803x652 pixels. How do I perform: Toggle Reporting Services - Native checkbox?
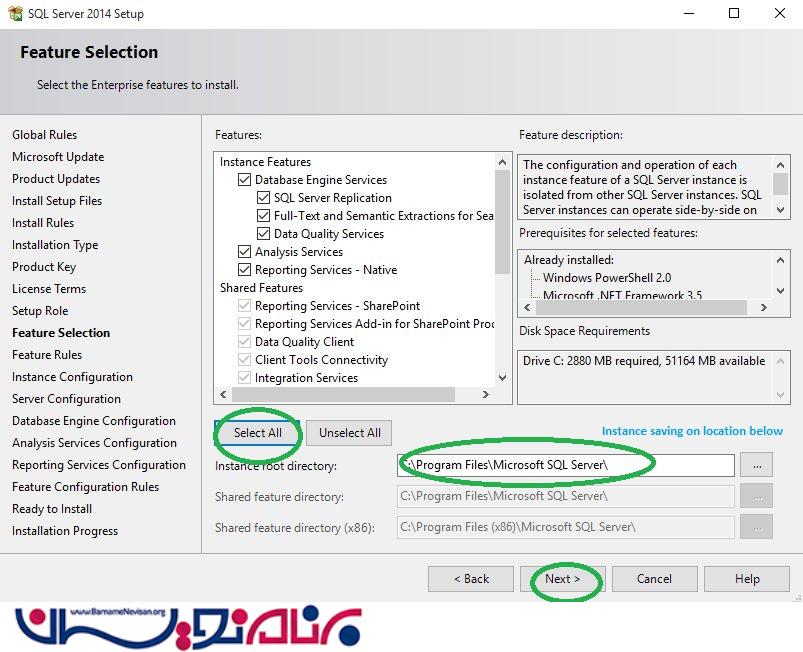click(x=244, y=269)
